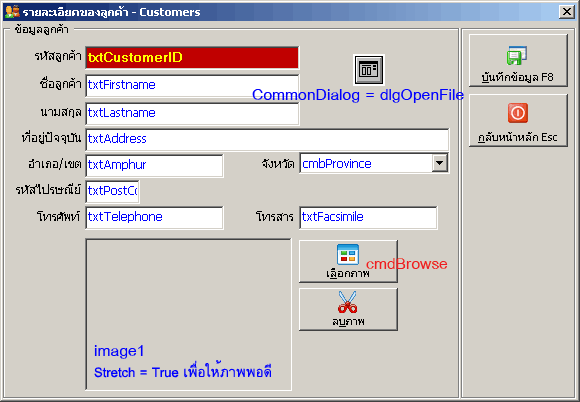Screen dimensions: 580x402
Task: Click the picture browse icon on cmdBrowse
Action: pyautogui.click(x=348, y=254)
